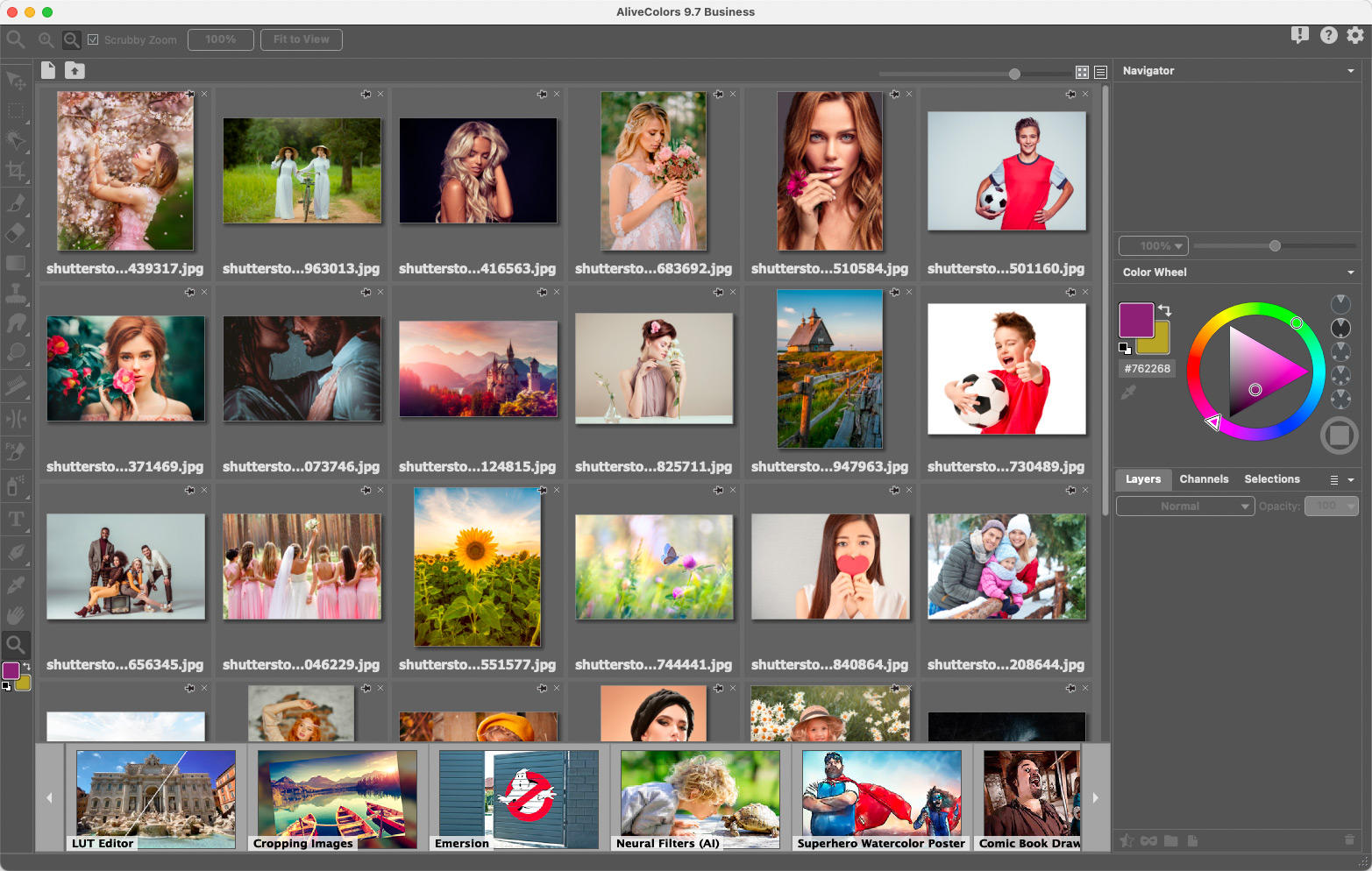Click the thumbnail size slider handle

click(x=1014, y=74)
